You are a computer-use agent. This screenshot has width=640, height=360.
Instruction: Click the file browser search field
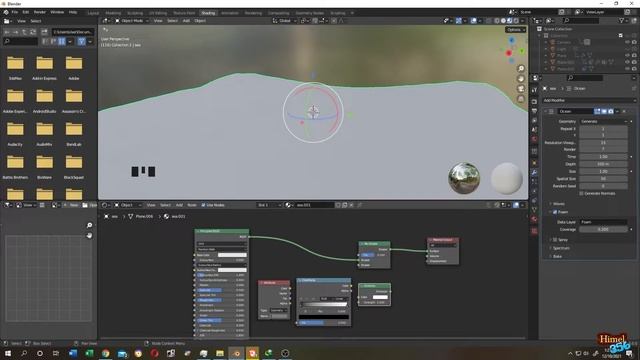pos(20,41)
